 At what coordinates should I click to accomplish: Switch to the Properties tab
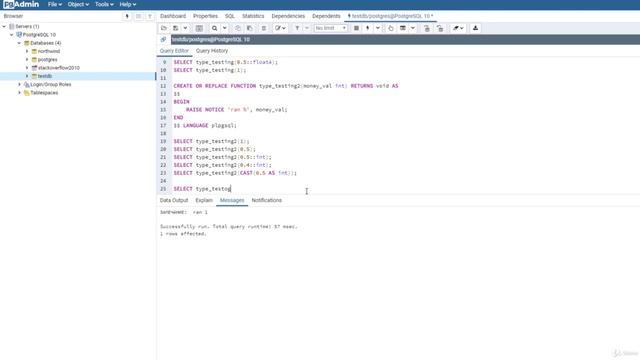point(205,16)
